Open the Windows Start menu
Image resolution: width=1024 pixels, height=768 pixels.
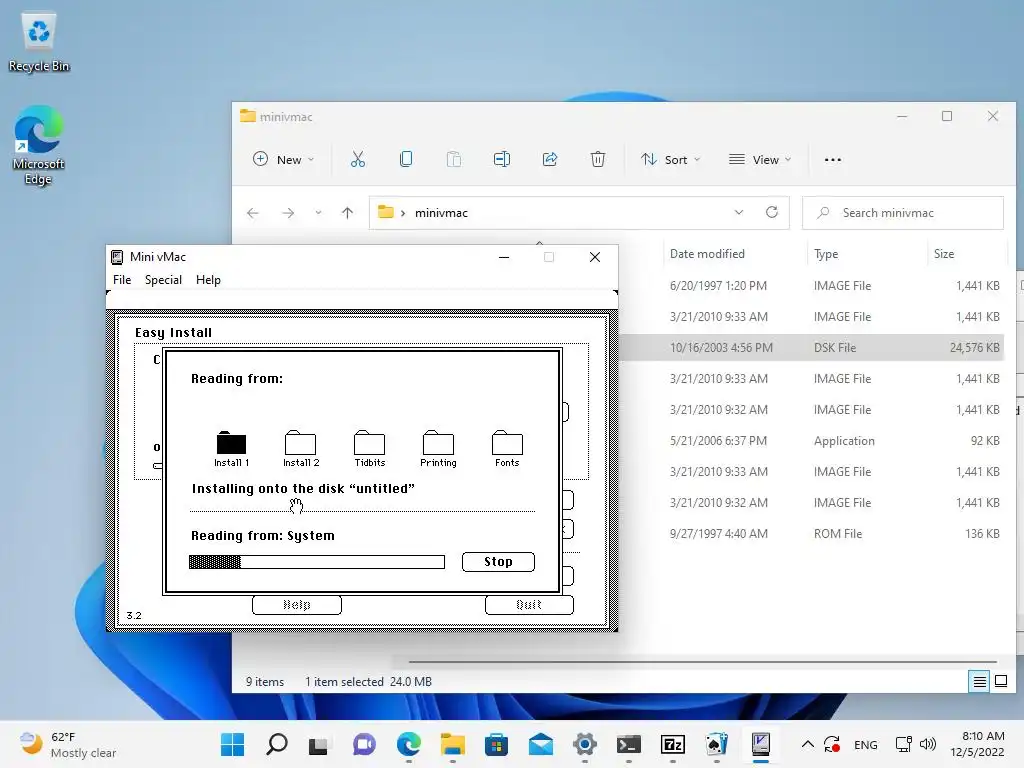click(x=232, y=744)
